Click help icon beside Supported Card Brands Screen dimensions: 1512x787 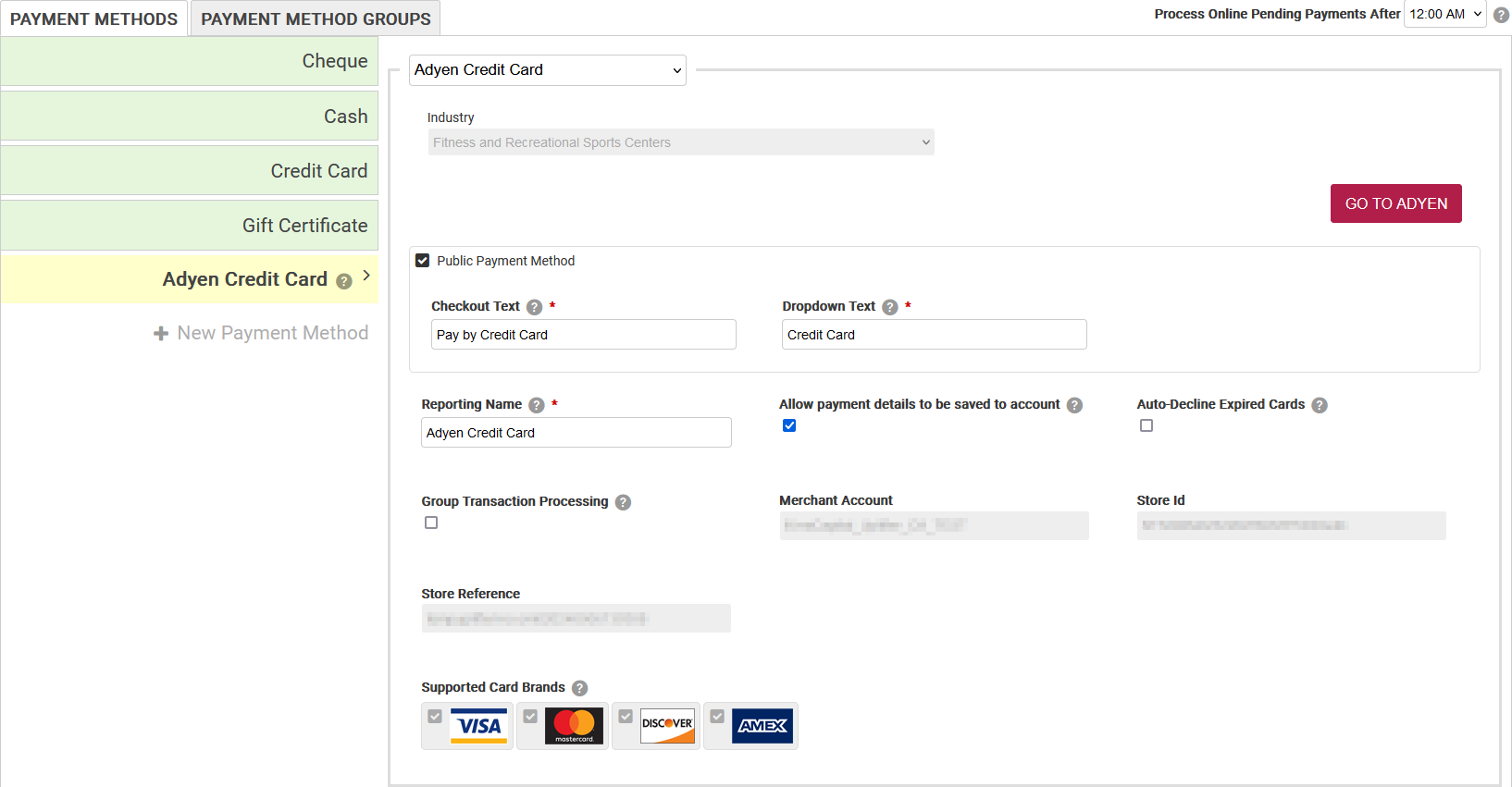[x=579, y=688]
